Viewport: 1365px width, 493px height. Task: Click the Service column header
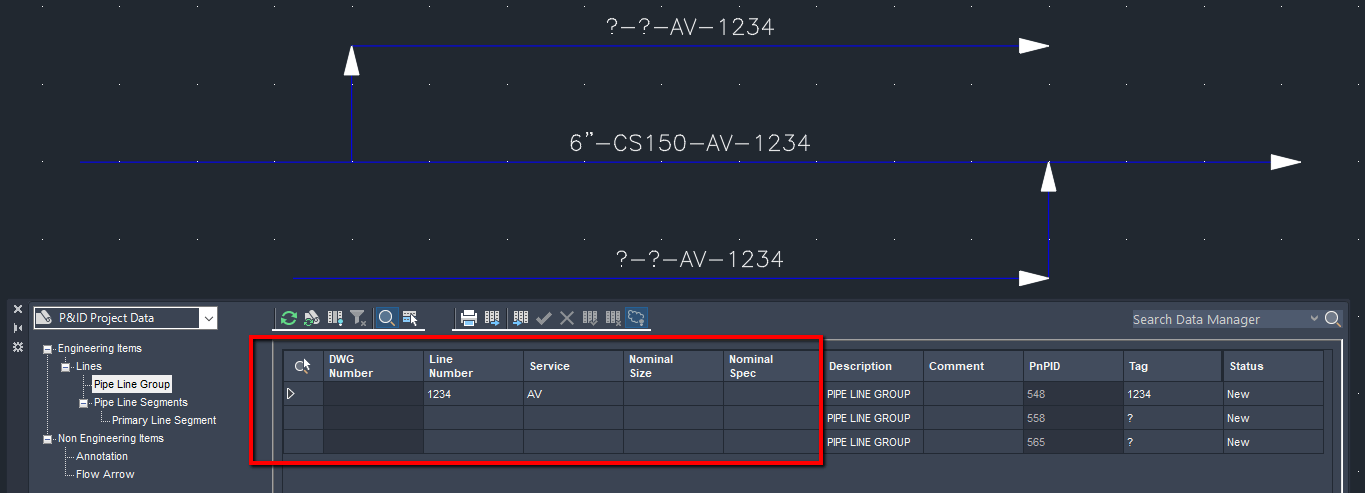573,366
